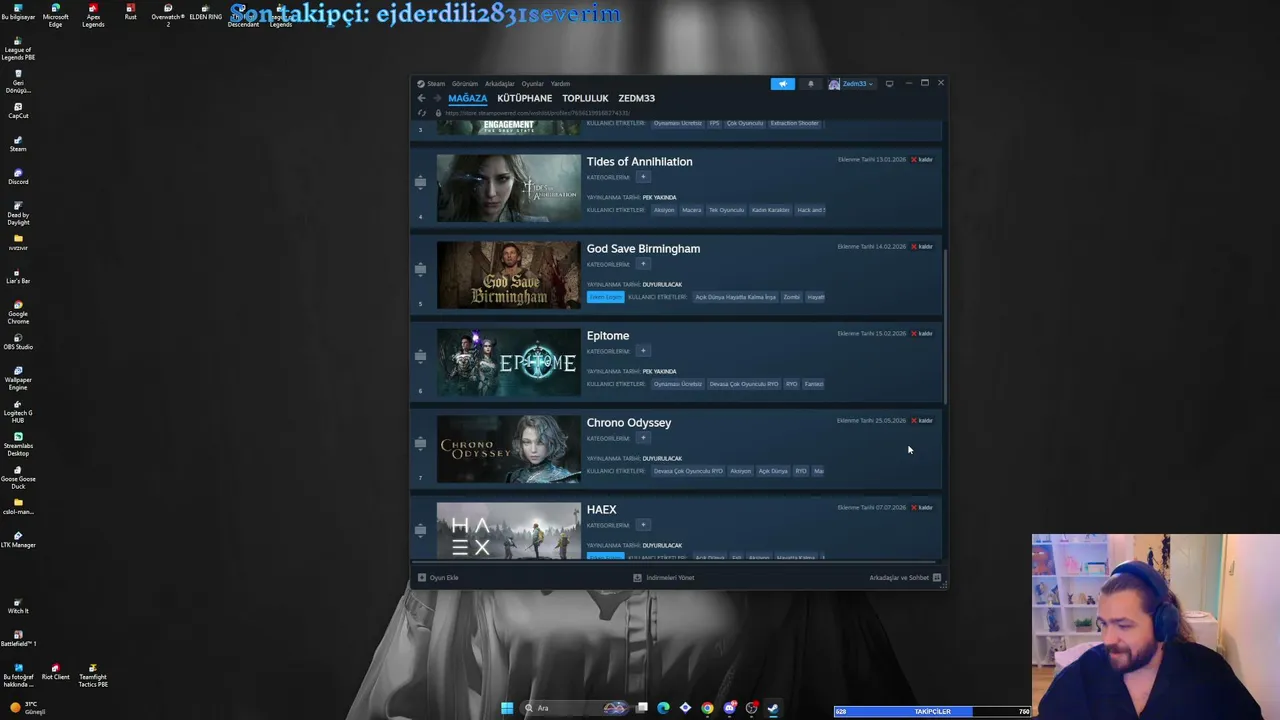Viewport: 1280px width, 720px height.
Task: Click the Aksiyon tag on Tides of Annihilation
Action: 664,210
